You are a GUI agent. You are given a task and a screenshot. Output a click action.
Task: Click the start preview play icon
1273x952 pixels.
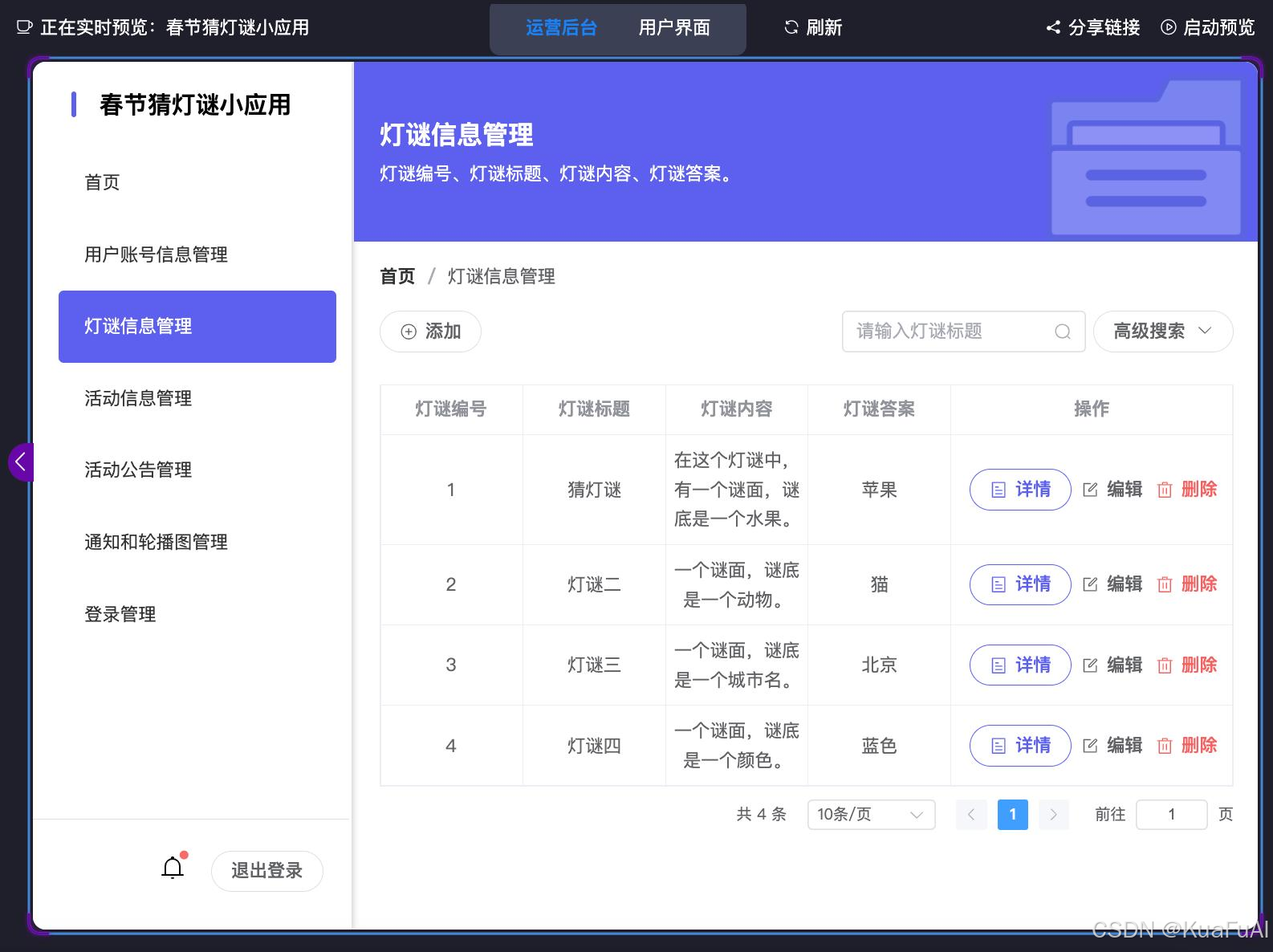[1169, 27]
